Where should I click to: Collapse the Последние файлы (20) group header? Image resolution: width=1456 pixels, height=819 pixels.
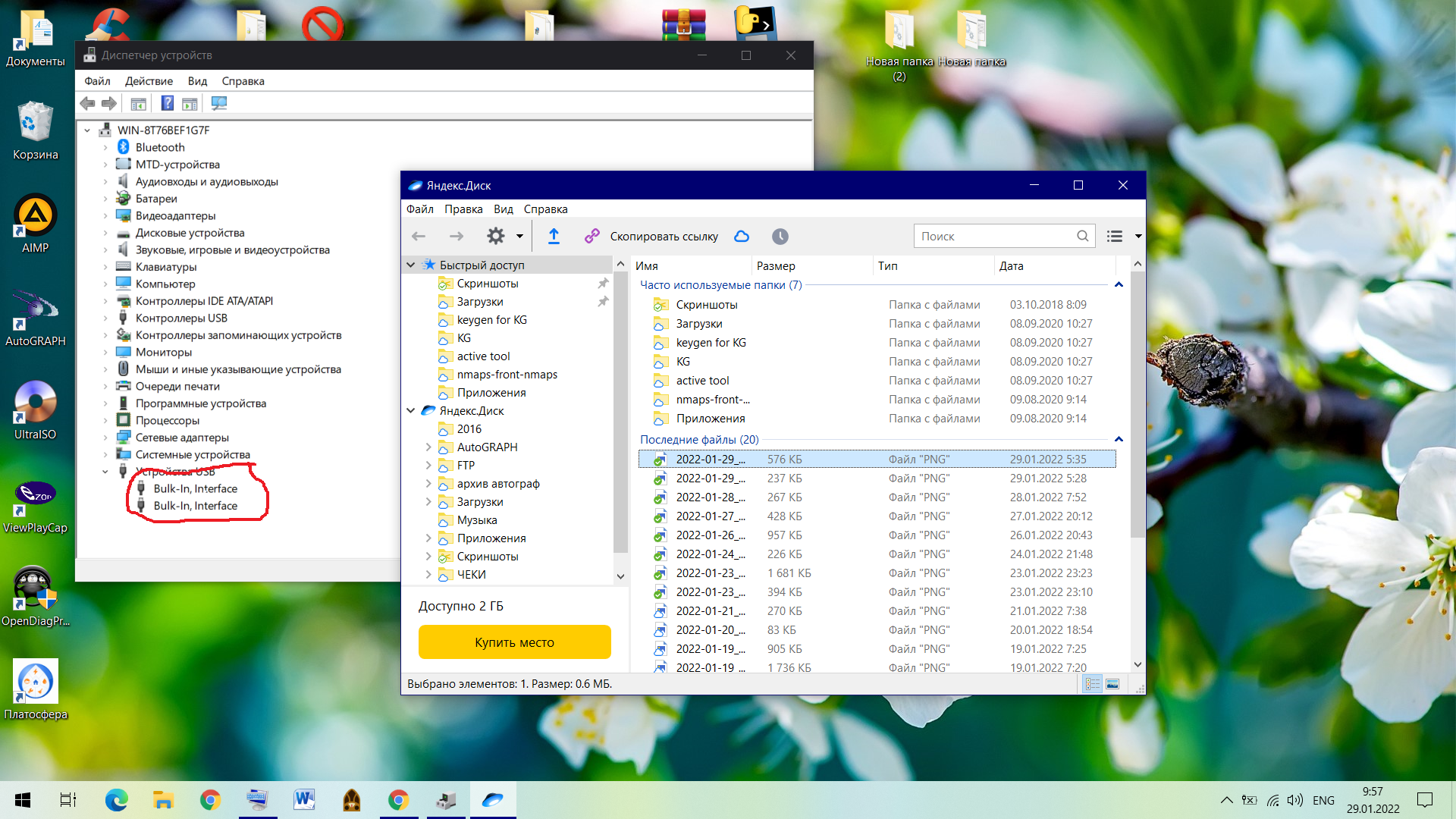[1118, 440]
